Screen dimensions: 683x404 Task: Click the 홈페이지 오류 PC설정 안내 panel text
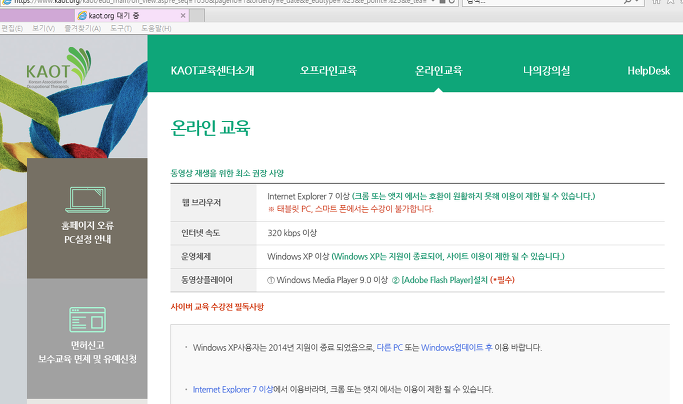click(x=88, y=232)
